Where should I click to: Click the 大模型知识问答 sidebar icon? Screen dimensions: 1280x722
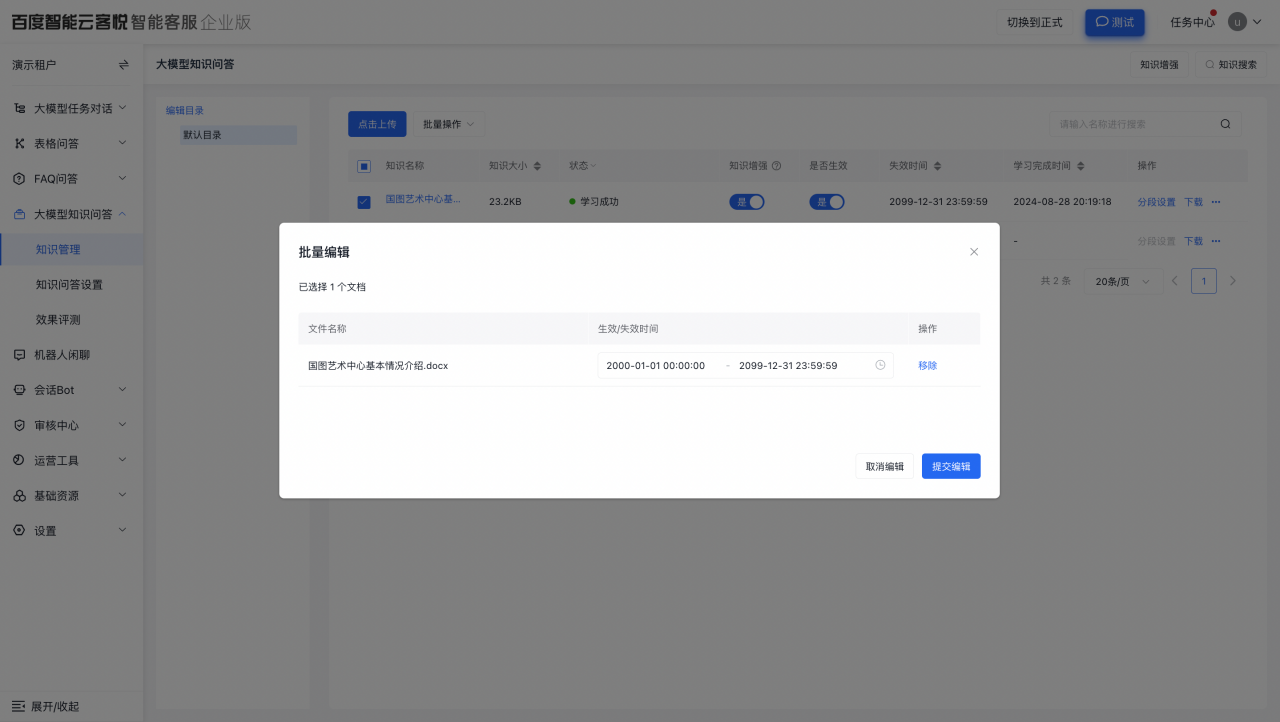(19, 214)
